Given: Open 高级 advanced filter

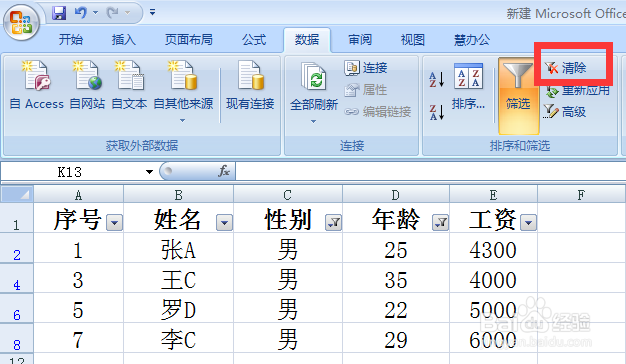Looking at the screenshot, I should point(565,112).
